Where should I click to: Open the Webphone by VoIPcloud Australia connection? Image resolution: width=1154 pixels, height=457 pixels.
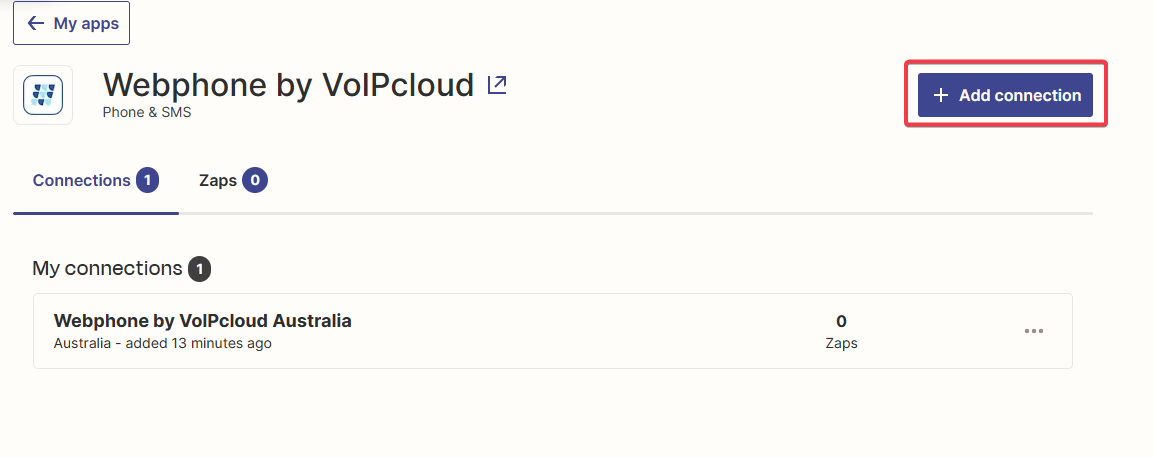pos(202,321)
